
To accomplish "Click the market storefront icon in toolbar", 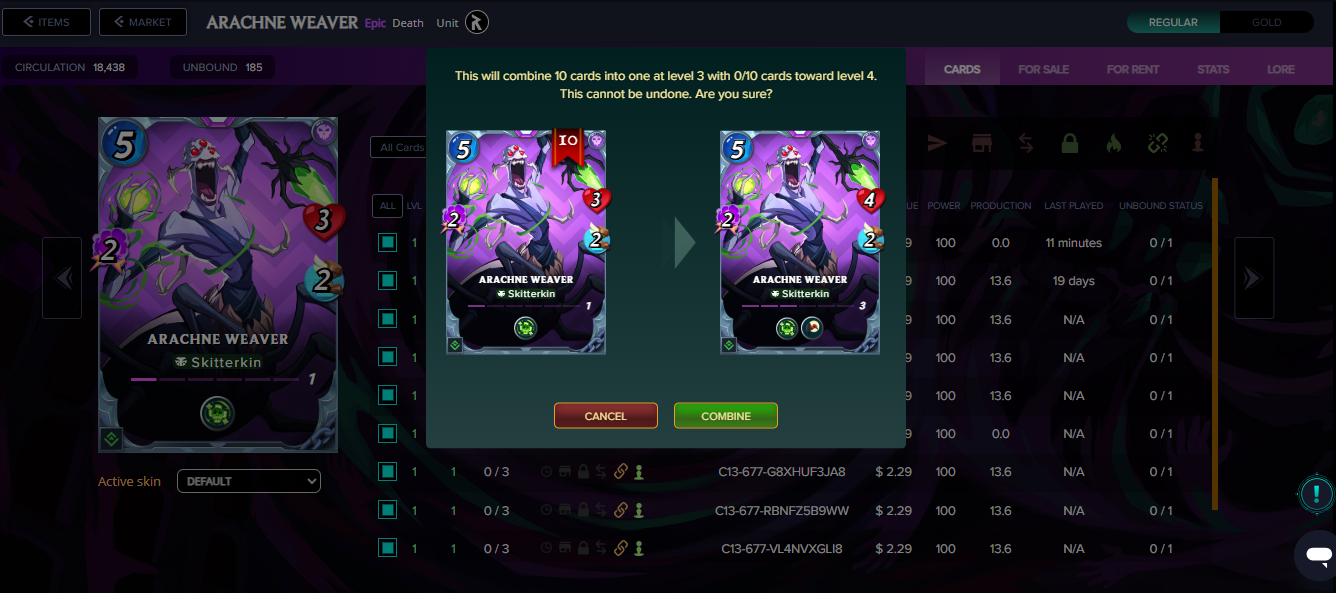I will (982, 144).
